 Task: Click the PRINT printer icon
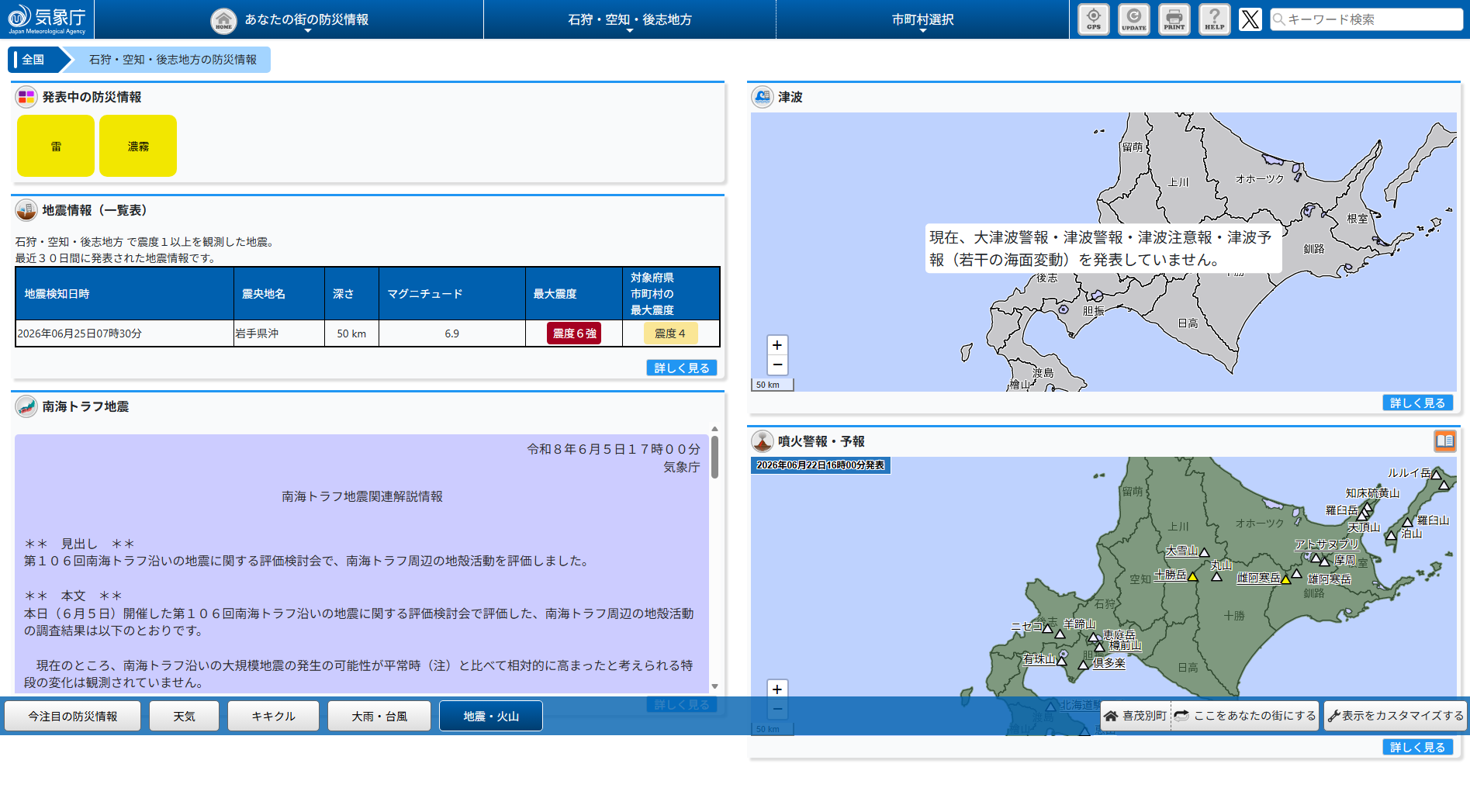pos(1174,19)
